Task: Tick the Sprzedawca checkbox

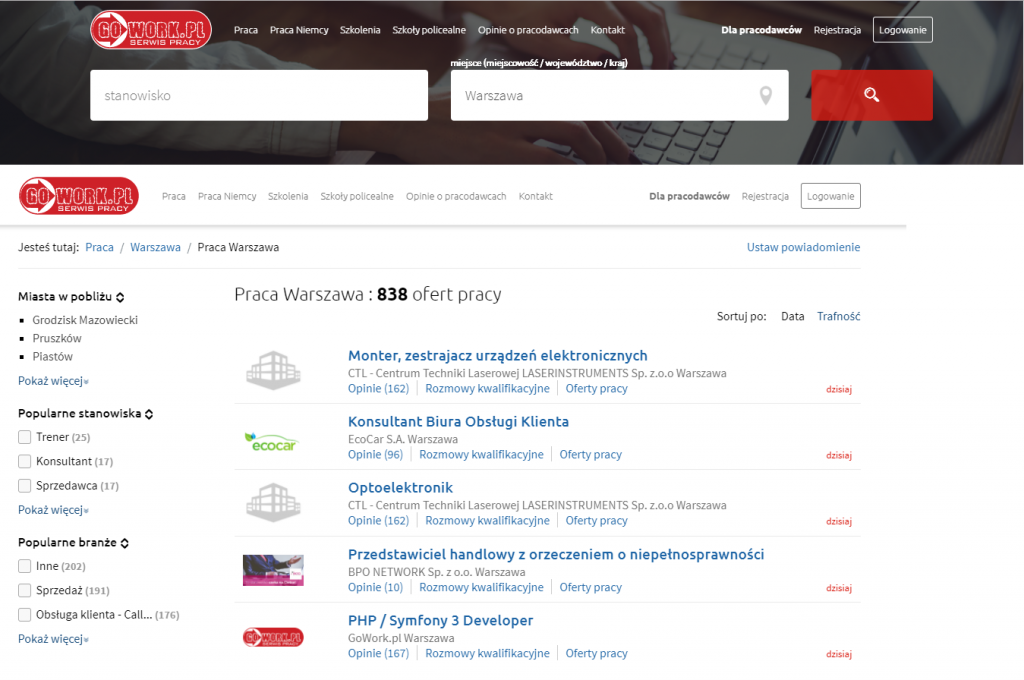Action: [x=25, y=485]
